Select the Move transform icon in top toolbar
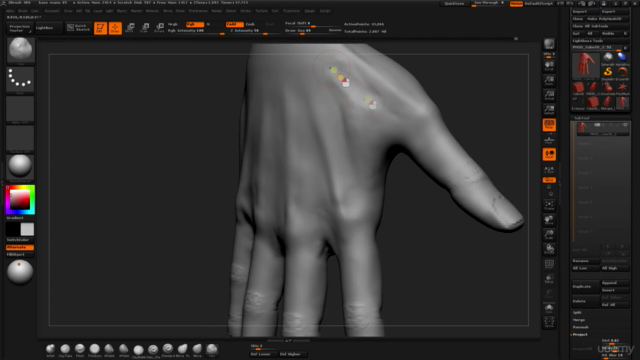The height and width of the screenshot is (360, 640). [x=130, y=28]
